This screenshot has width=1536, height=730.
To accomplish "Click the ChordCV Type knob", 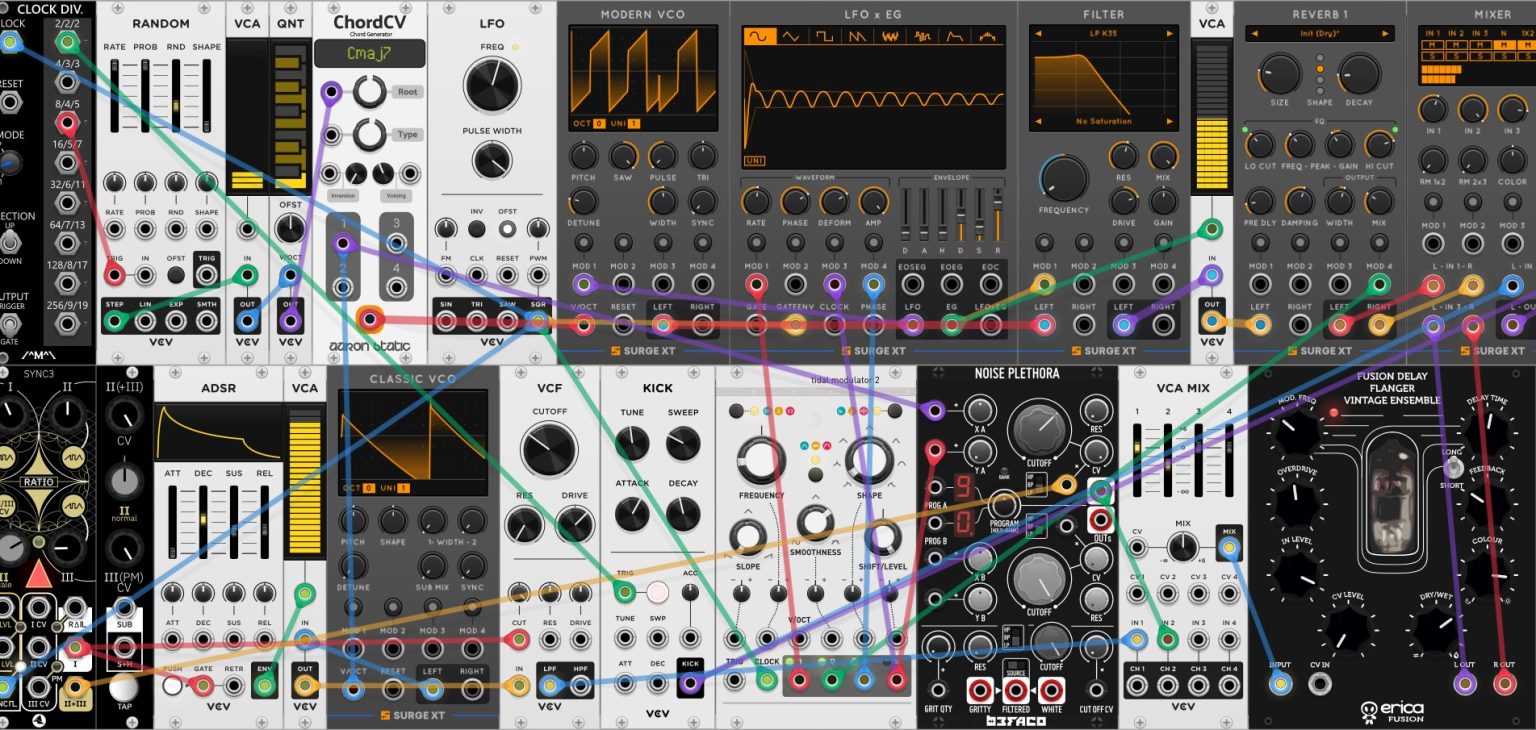I will (x=369, y=134).
